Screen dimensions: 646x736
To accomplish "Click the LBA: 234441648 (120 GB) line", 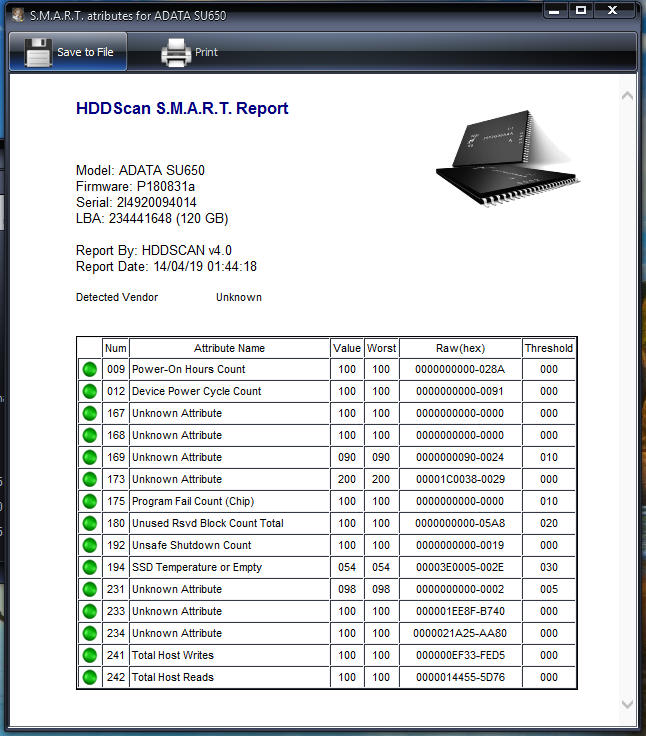I will click(x=152, y=218).
